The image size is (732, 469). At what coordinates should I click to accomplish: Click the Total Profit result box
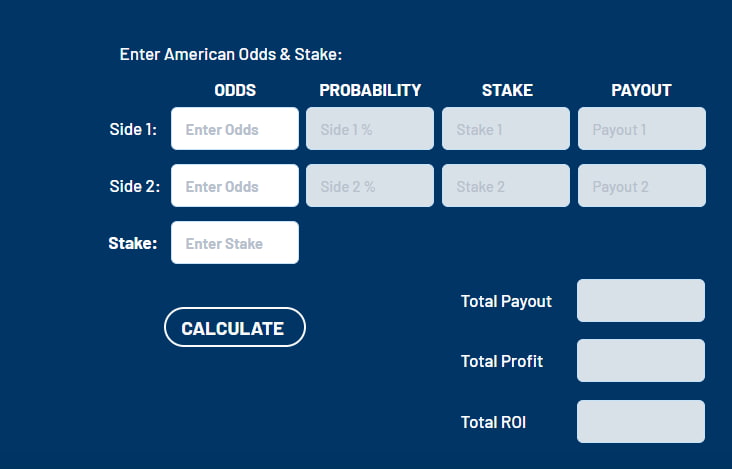pyautogui.click(x=641, y=361)
